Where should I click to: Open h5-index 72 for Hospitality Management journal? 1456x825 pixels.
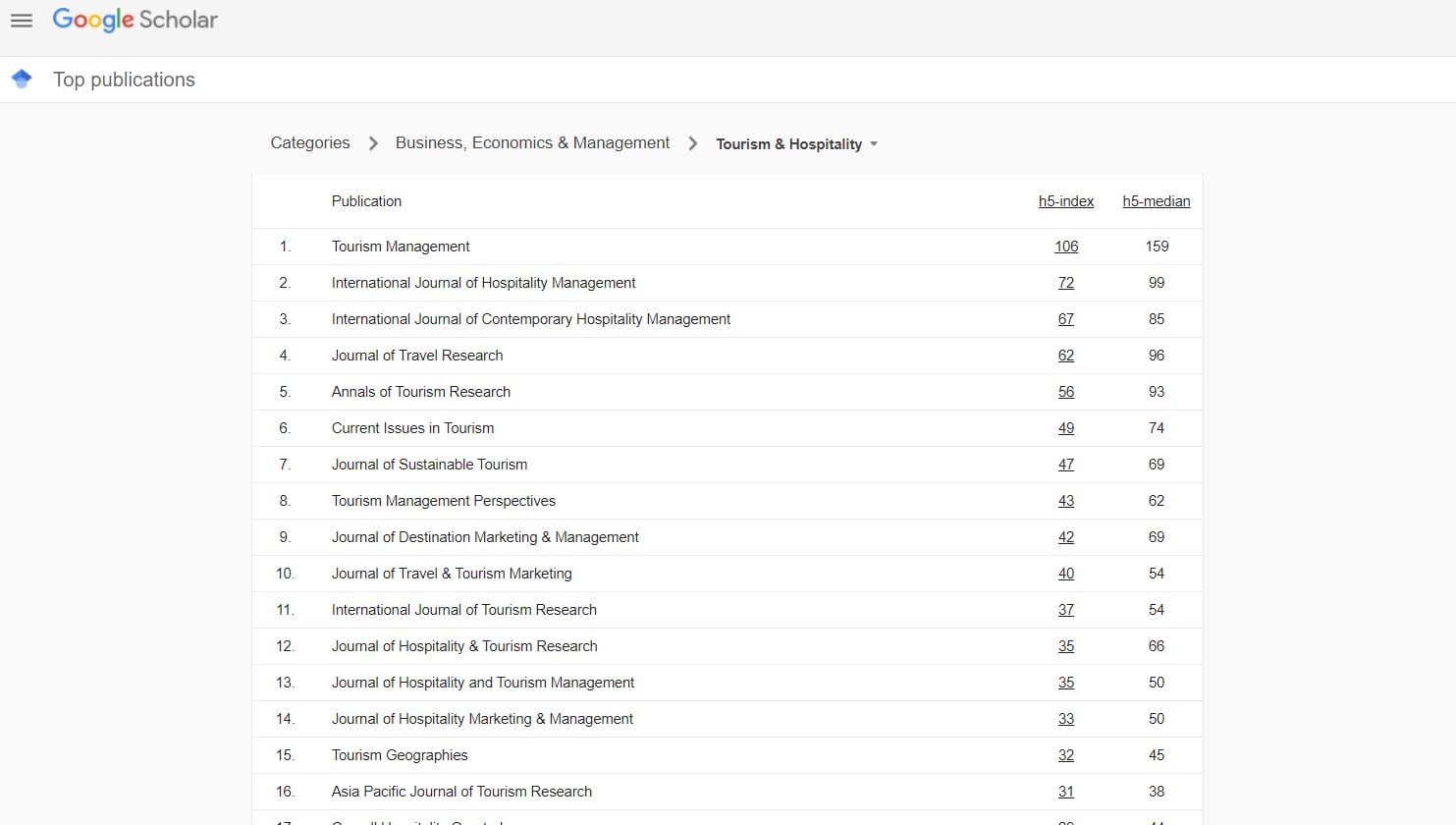1066,283
